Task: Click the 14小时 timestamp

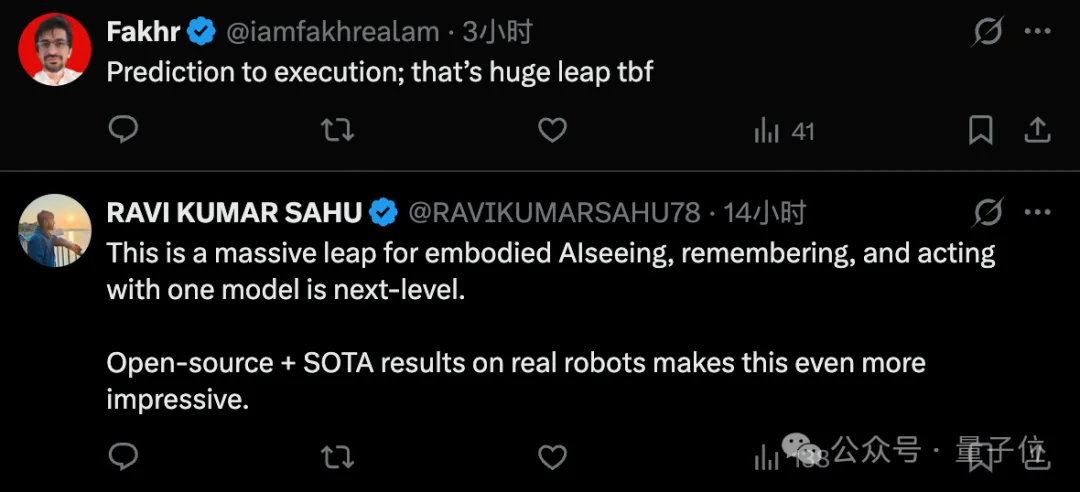Action: click(764, 213)
